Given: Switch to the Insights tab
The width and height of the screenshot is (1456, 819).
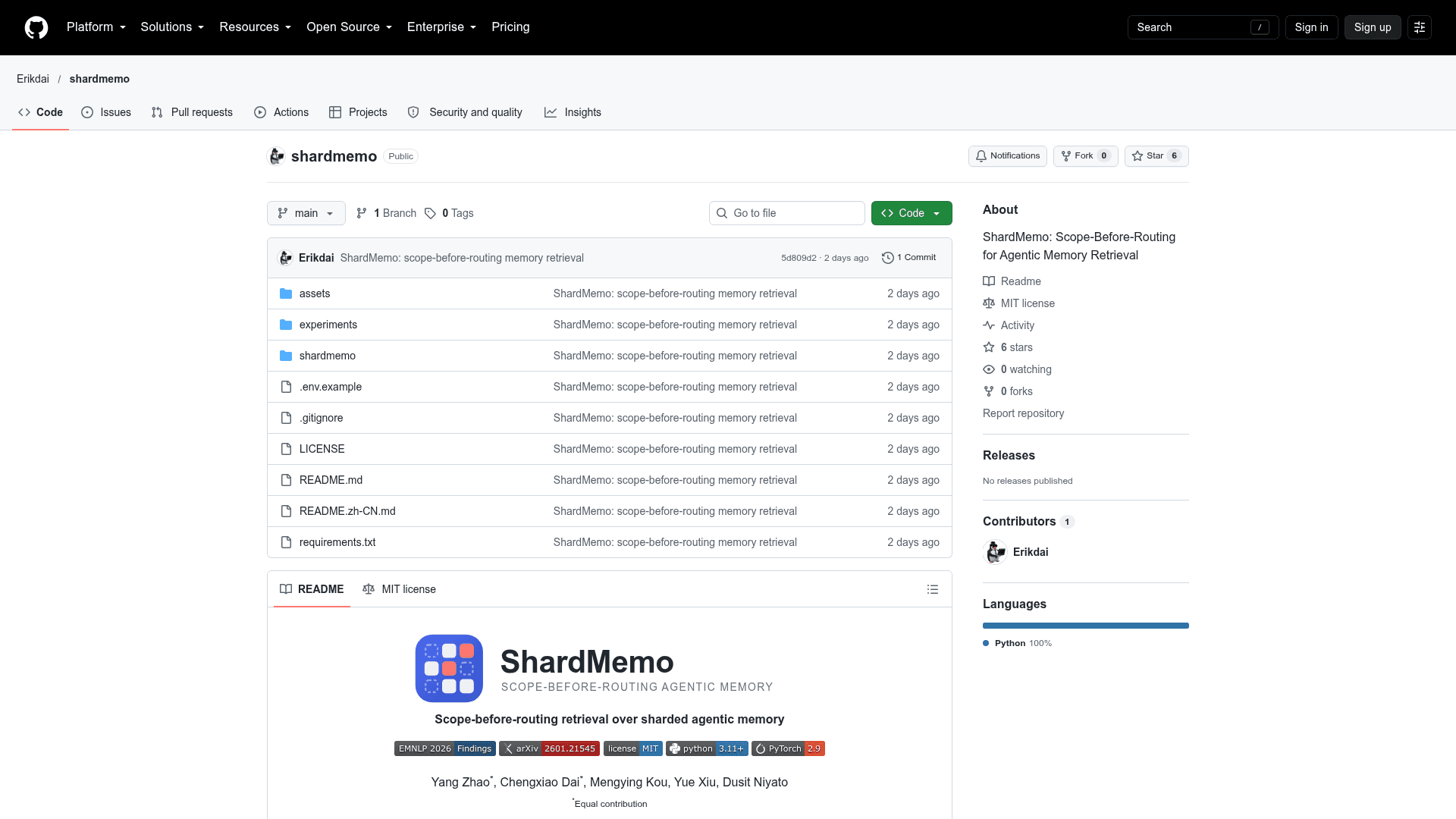Looking at the screenshot, I should (x=573, y=112).
